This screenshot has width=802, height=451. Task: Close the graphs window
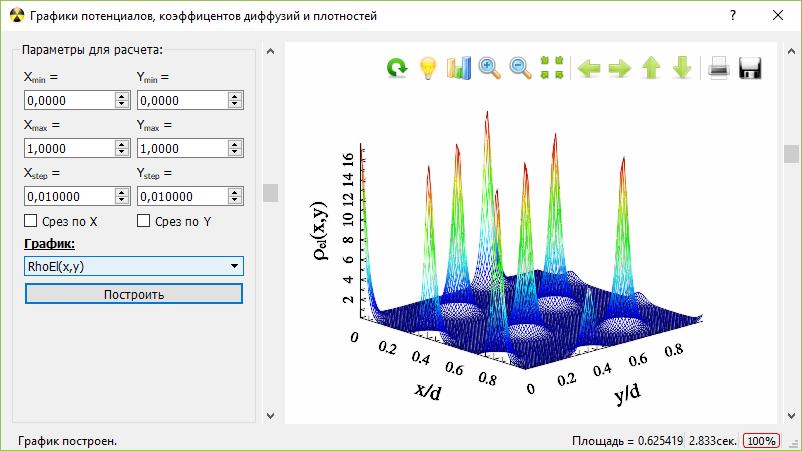(778, 15)
